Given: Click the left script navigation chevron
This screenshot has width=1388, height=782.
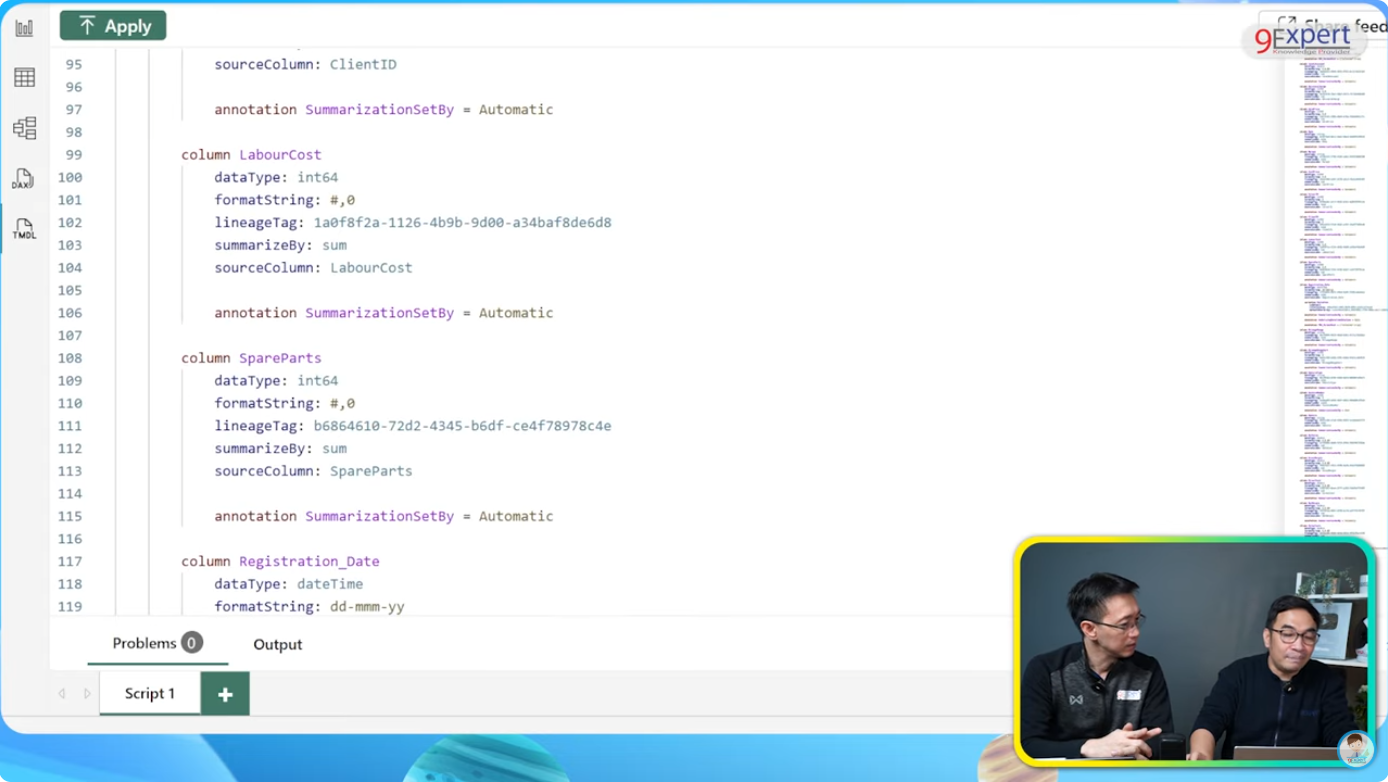Looking at the screenshot, I should (x=61, y=693).
